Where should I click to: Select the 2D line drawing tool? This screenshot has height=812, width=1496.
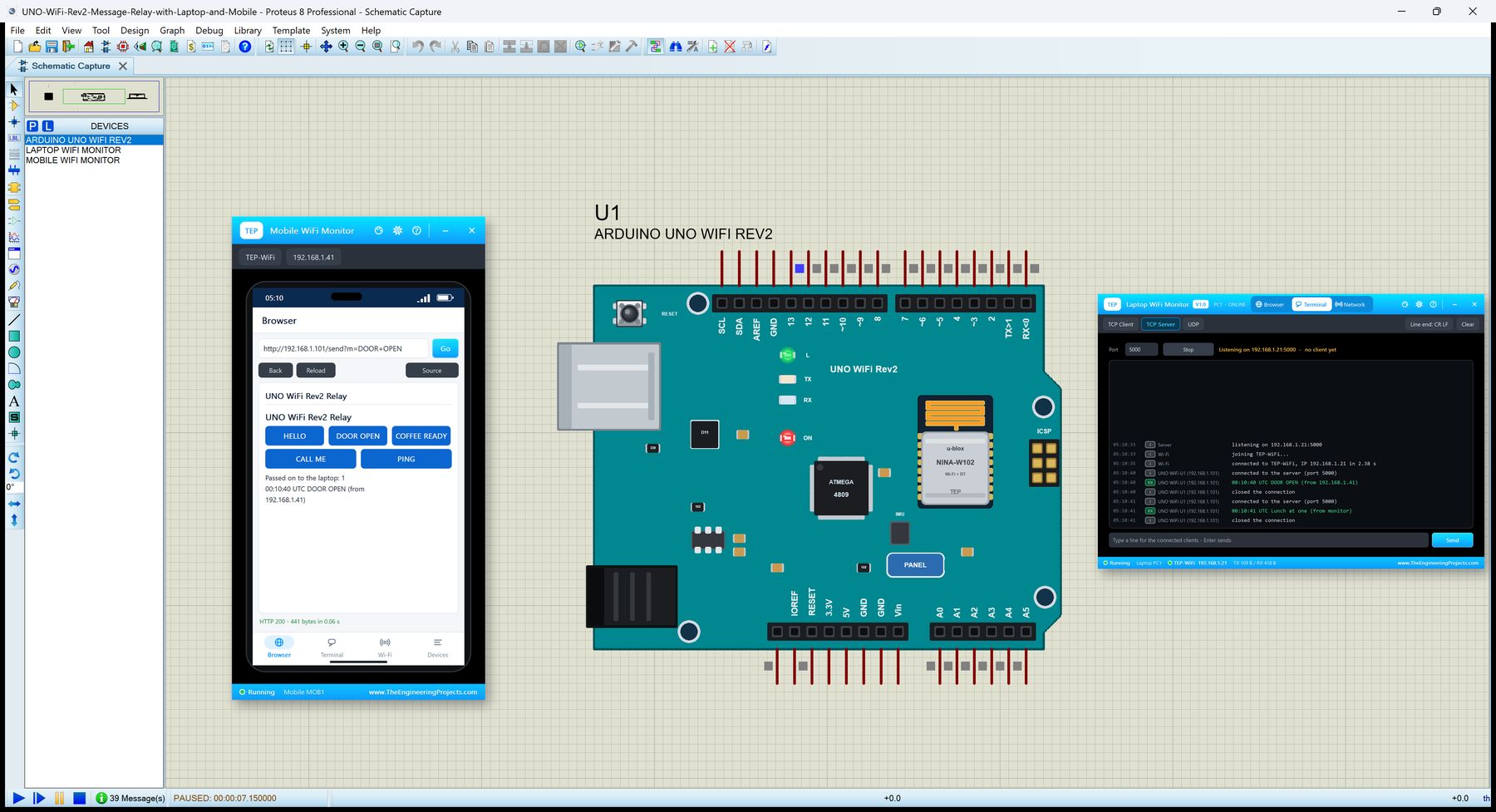pos(13,319)
